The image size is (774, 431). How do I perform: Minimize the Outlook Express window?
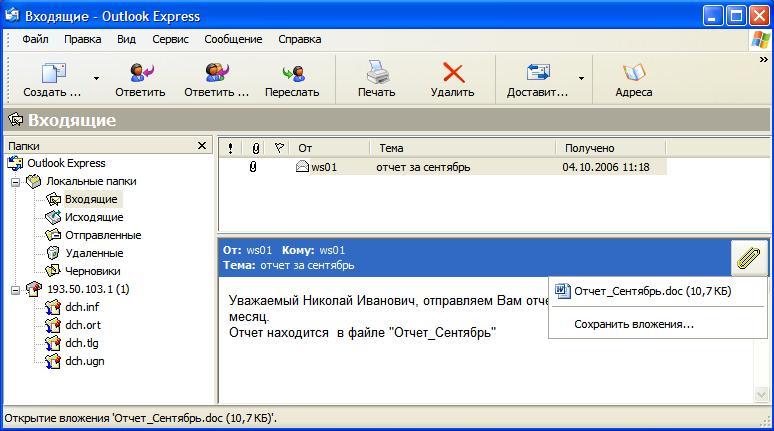[712, 16]
